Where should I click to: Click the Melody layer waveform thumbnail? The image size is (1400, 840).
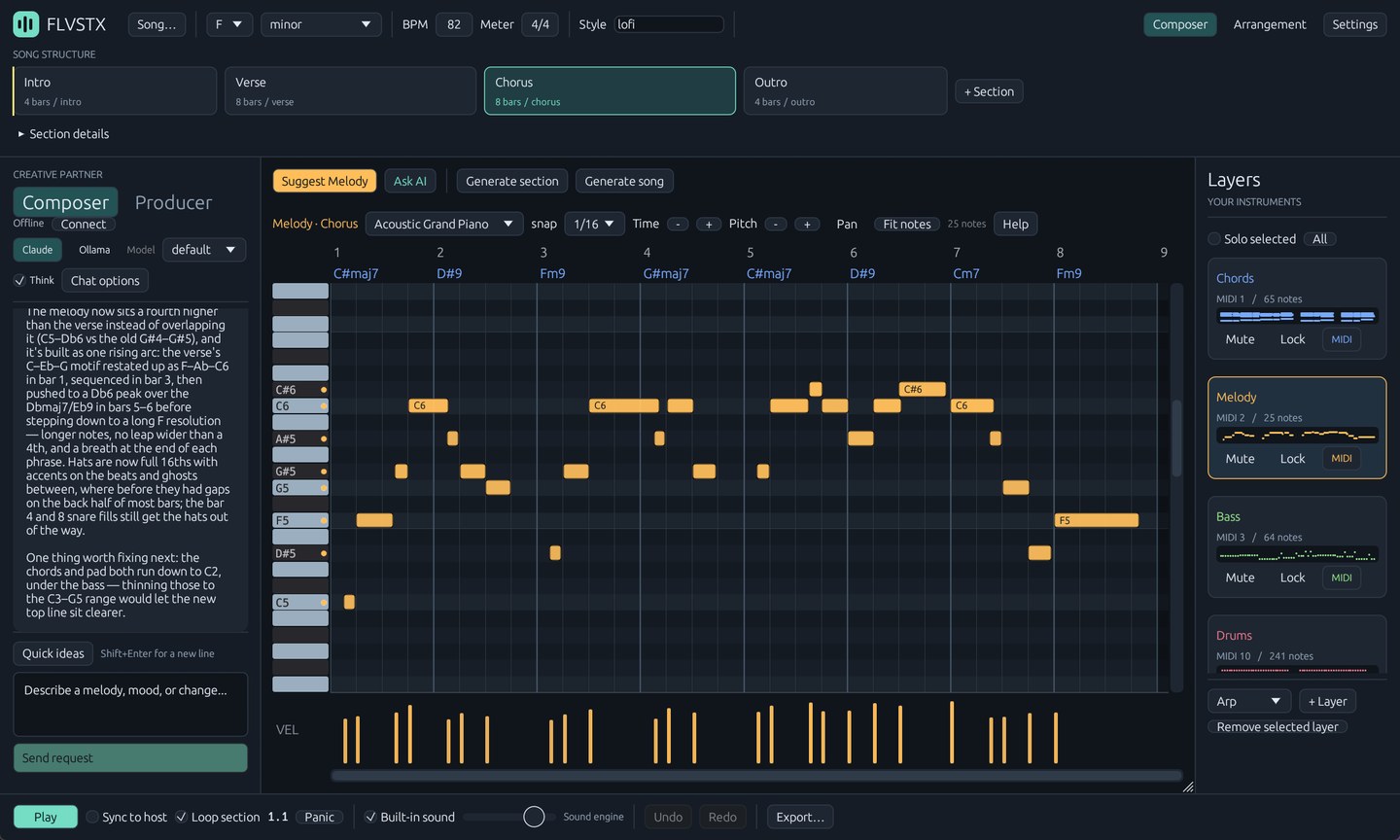(1297, 436)
